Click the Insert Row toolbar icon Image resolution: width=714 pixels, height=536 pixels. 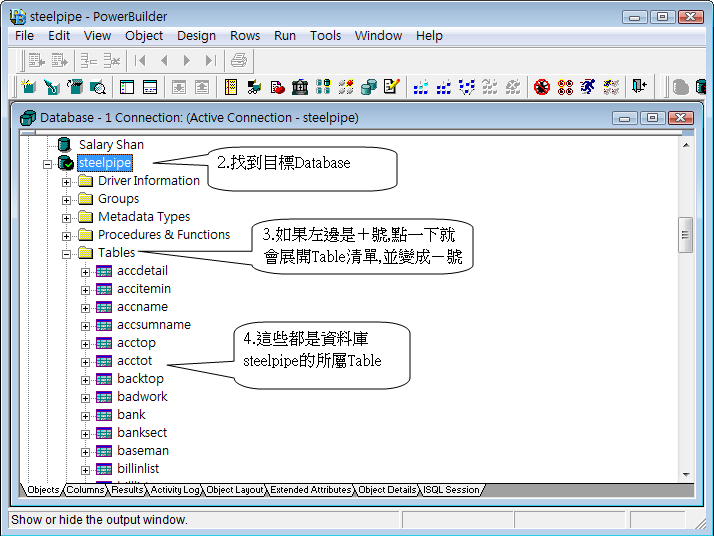coord(88,60)
